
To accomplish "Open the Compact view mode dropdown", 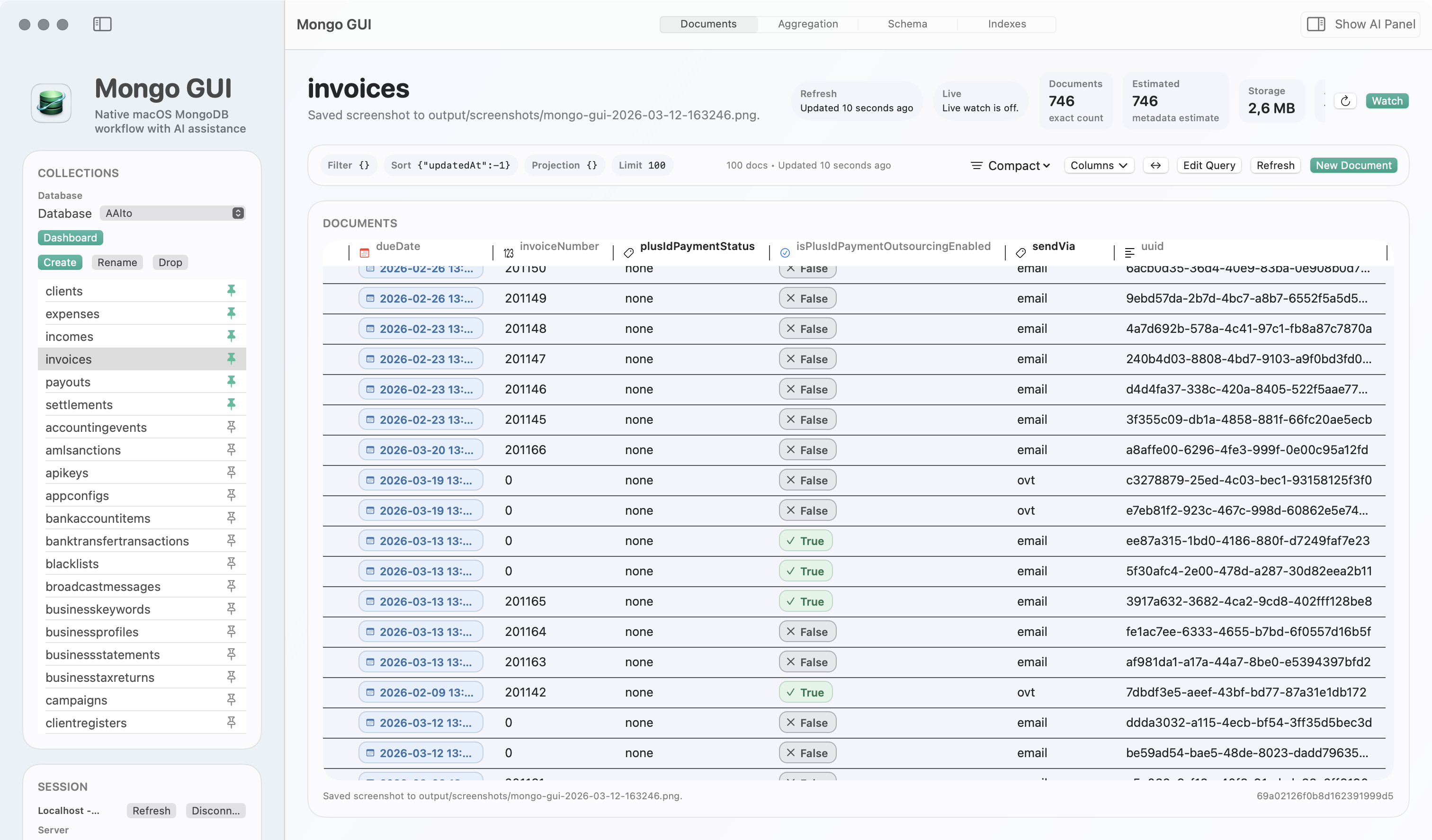I will [x=1011, y=165].
